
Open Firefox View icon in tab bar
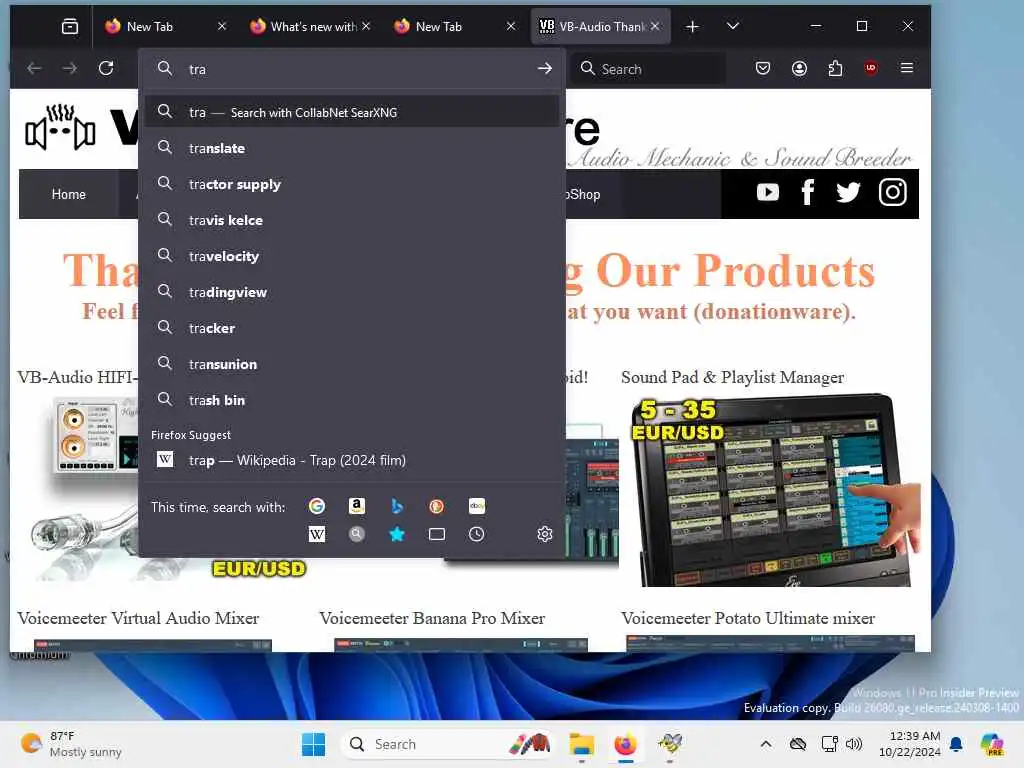[x=70, y=26]
